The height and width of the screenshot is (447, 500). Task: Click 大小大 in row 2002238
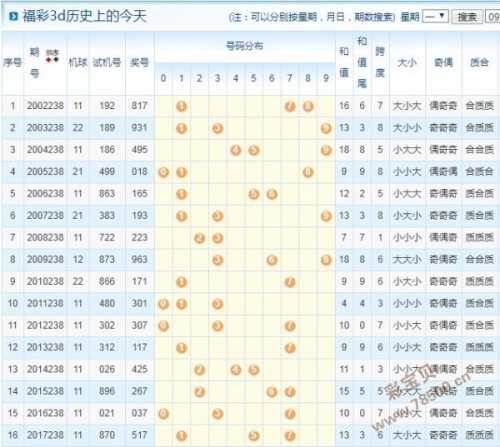(x=407, y=106)
